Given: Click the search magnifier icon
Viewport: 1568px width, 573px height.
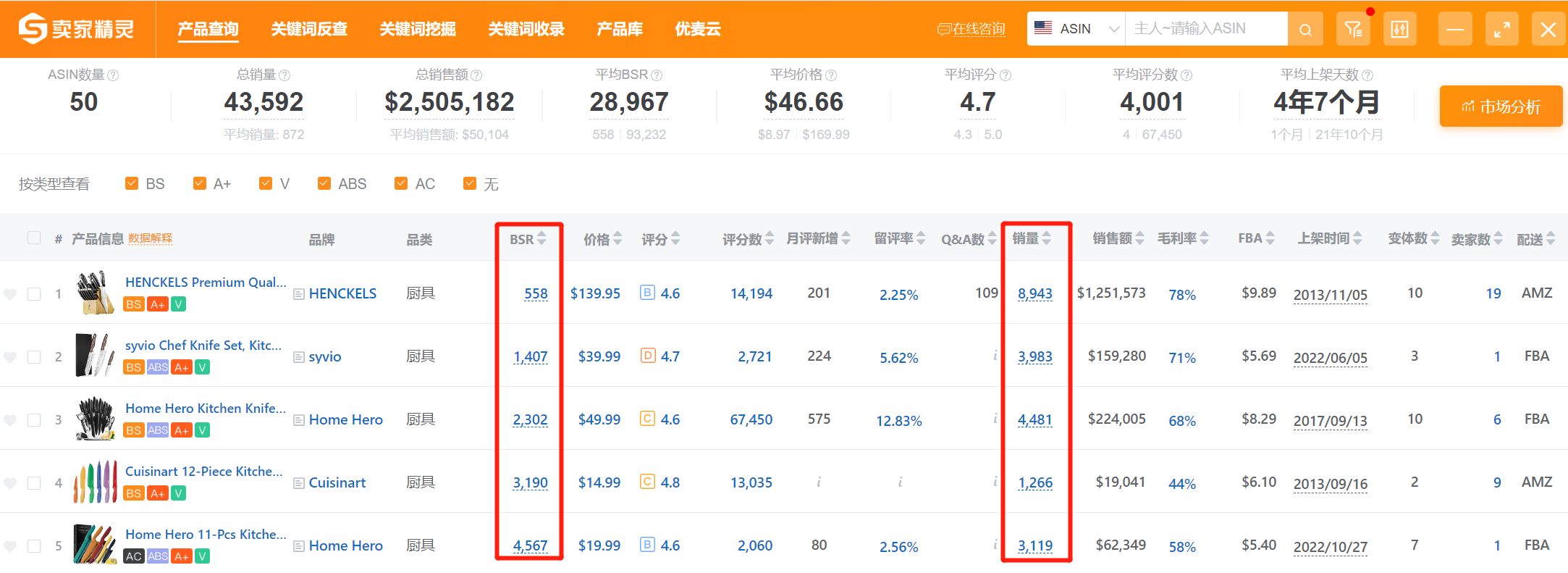Looking at the screenshot, I should pyautogui.click(x=1305, y=30).
